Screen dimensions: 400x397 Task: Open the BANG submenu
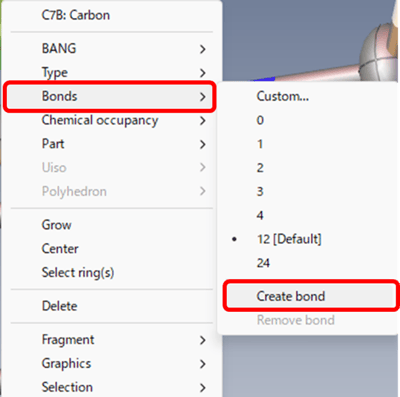pyautogui.click(x=111, y=49)
